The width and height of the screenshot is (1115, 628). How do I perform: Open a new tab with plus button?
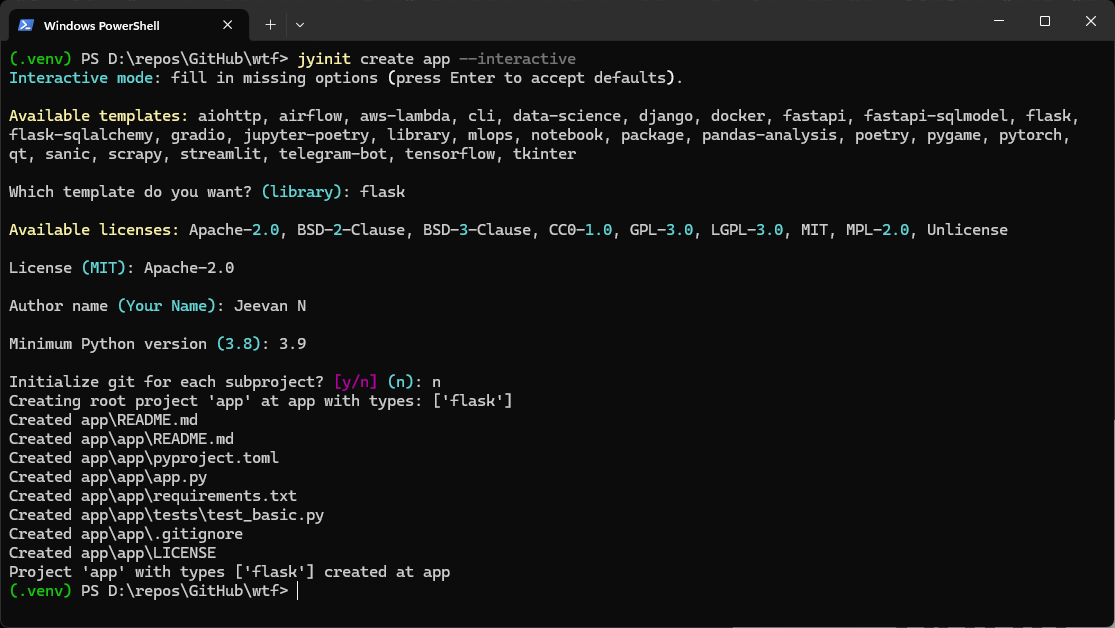tap(270, 23)
